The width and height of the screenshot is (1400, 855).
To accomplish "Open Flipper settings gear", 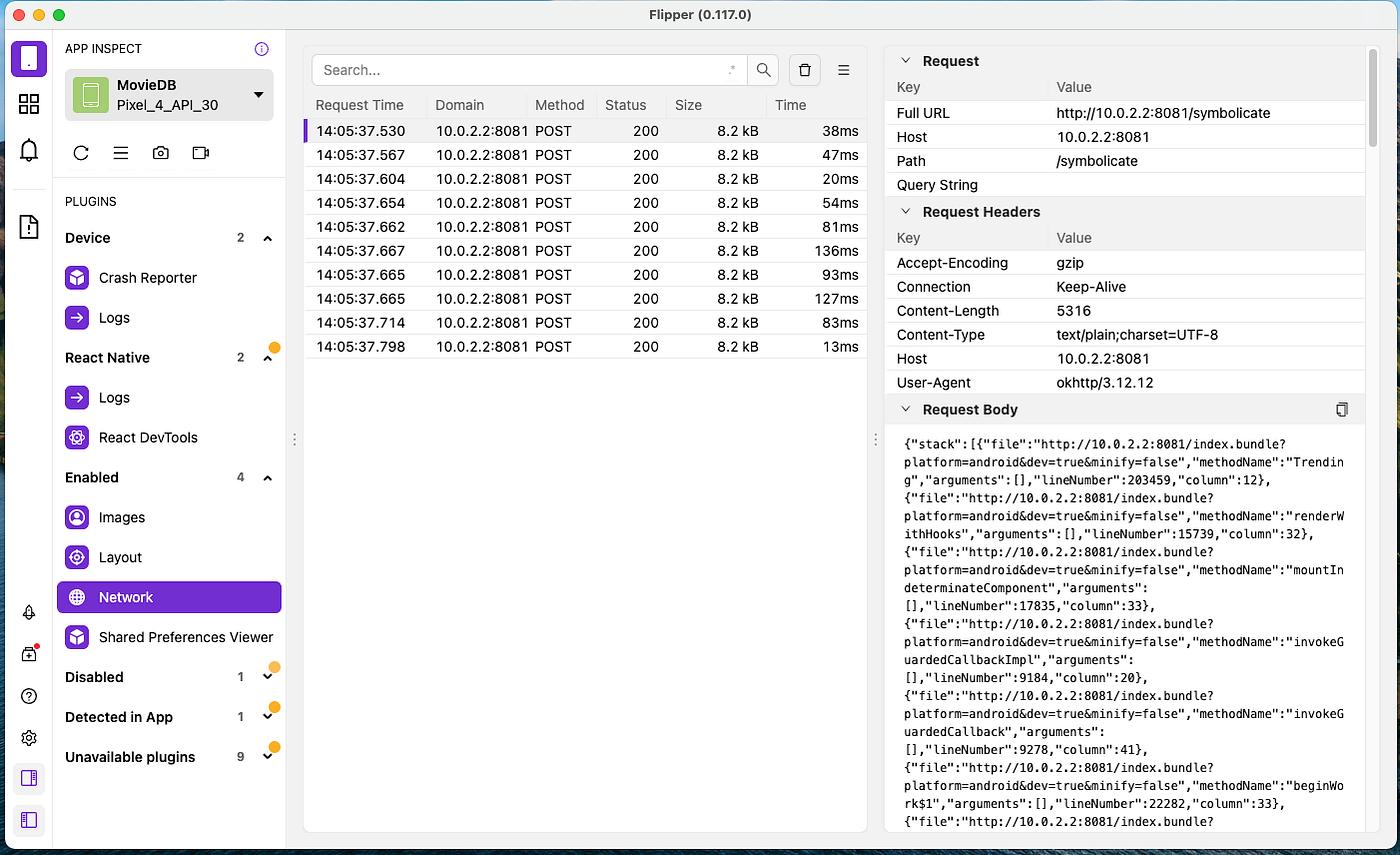I will click(x=29, y=738).
